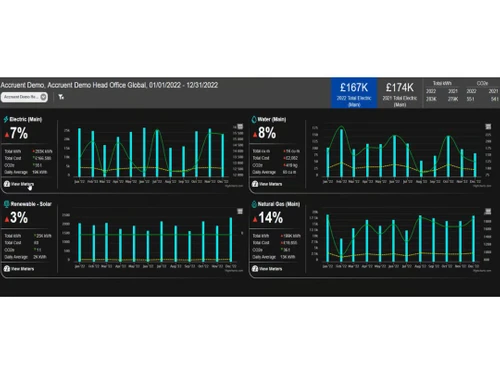This screenshot has width=500, height=375.
Task: Click the Renewable - Solar panel title
Action: point(31,204)
